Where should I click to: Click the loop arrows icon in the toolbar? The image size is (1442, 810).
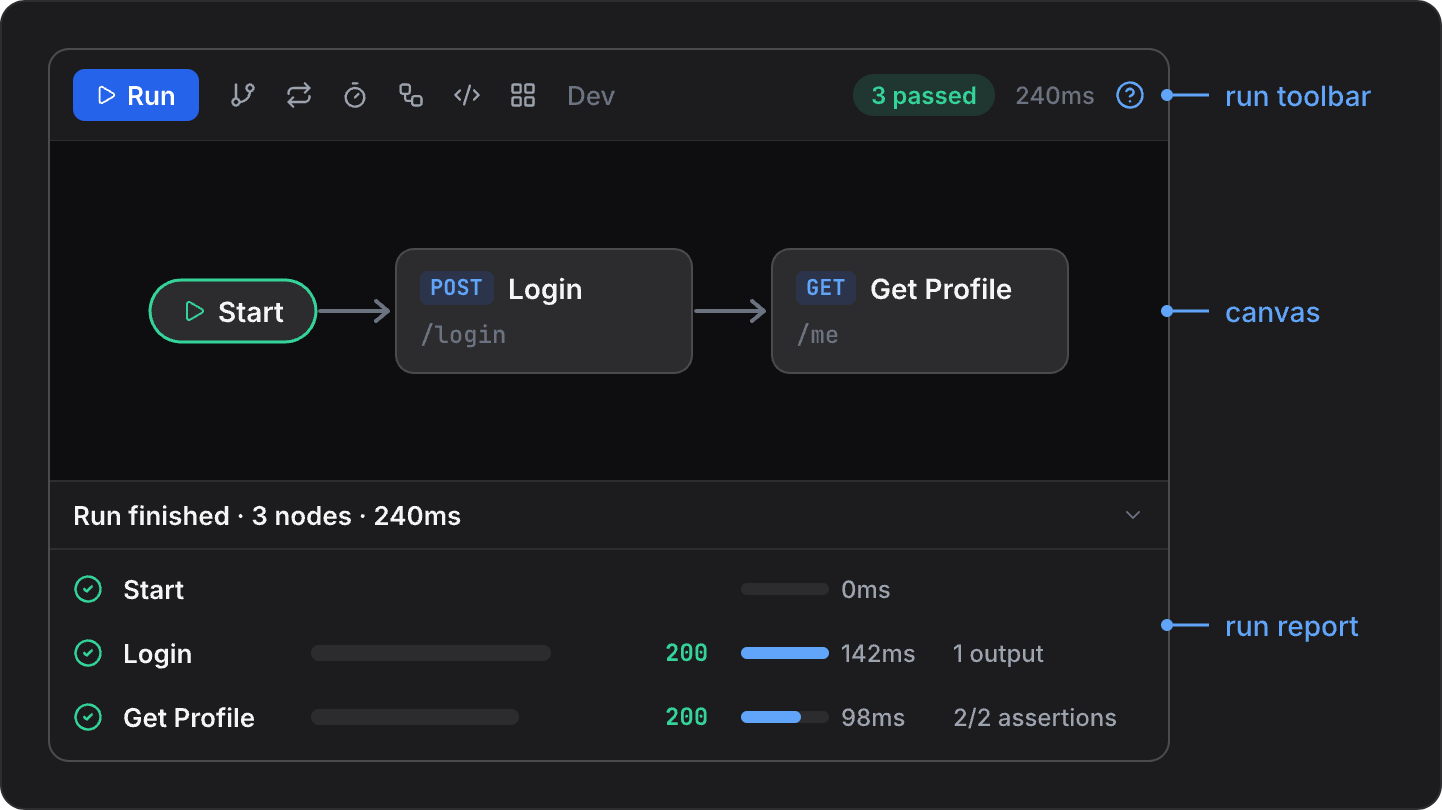pyautogui.click(x=299, y=95)
